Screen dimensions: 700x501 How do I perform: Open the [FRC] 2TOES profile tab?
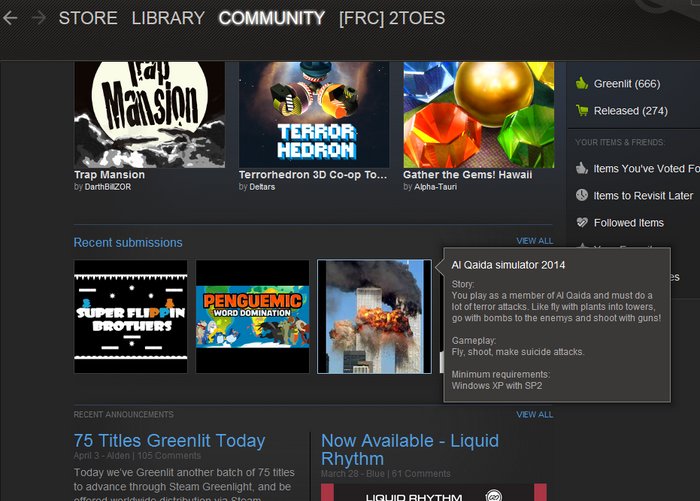(392, 18)
